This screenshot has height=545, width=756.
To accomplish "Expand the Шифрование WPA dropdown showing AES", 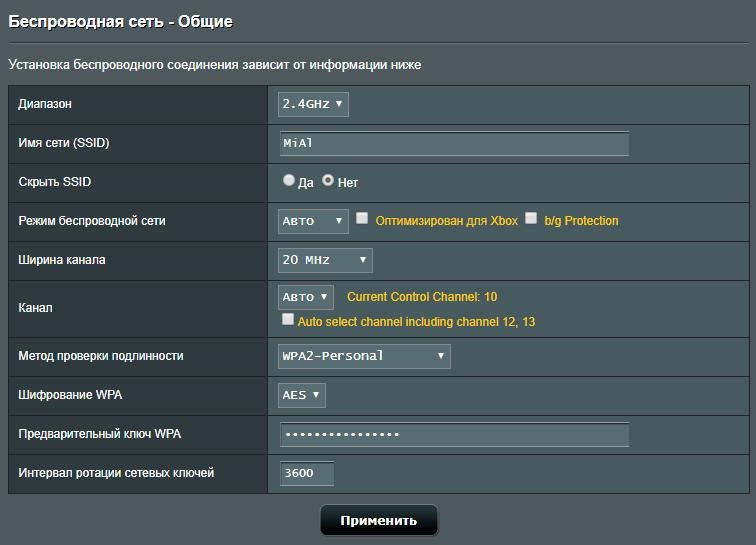I will coord(302,395).
